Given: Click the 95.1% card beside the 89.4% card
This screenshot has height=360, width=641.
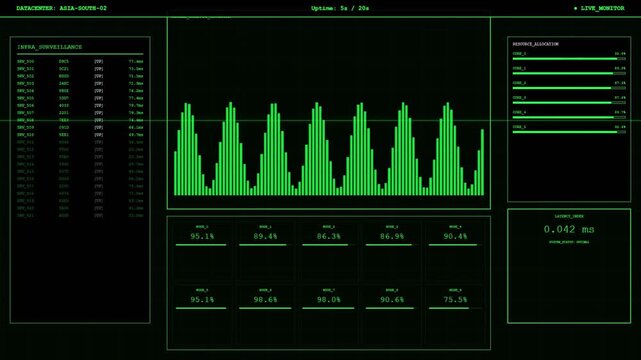Looking at the screenshot, I should pos(202,251).
